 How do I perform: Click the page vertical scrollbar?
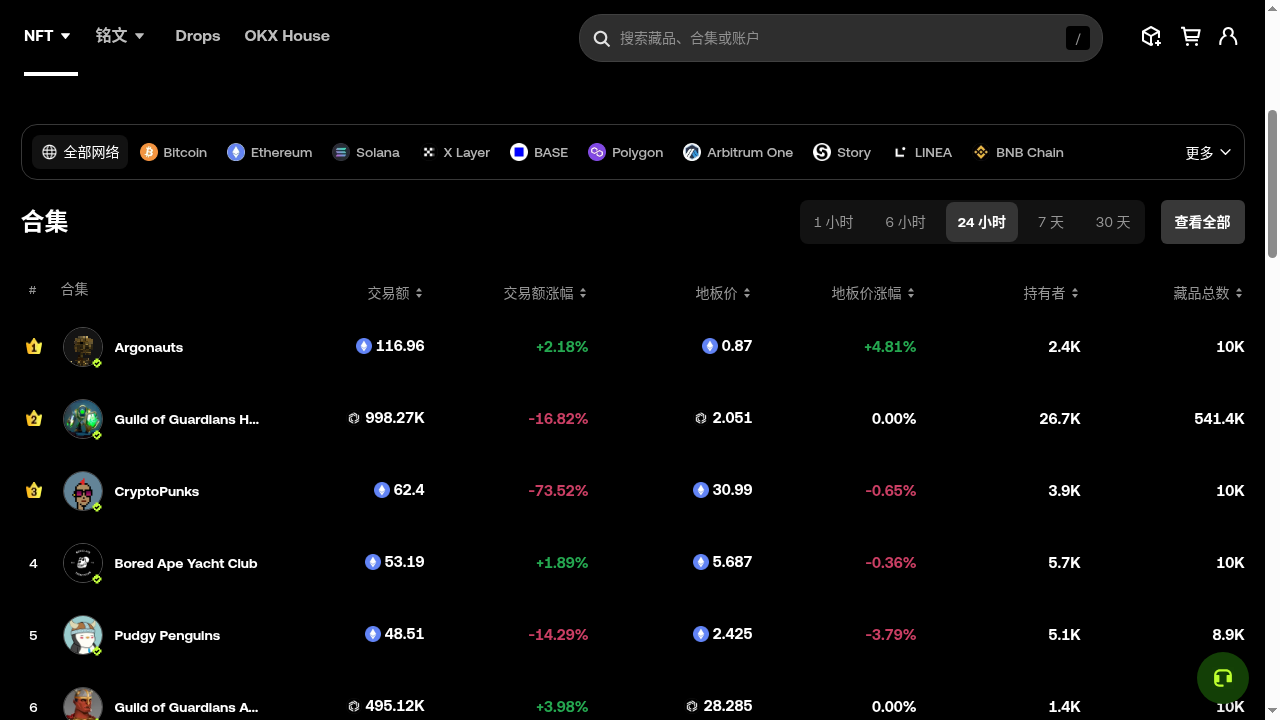1272,184
